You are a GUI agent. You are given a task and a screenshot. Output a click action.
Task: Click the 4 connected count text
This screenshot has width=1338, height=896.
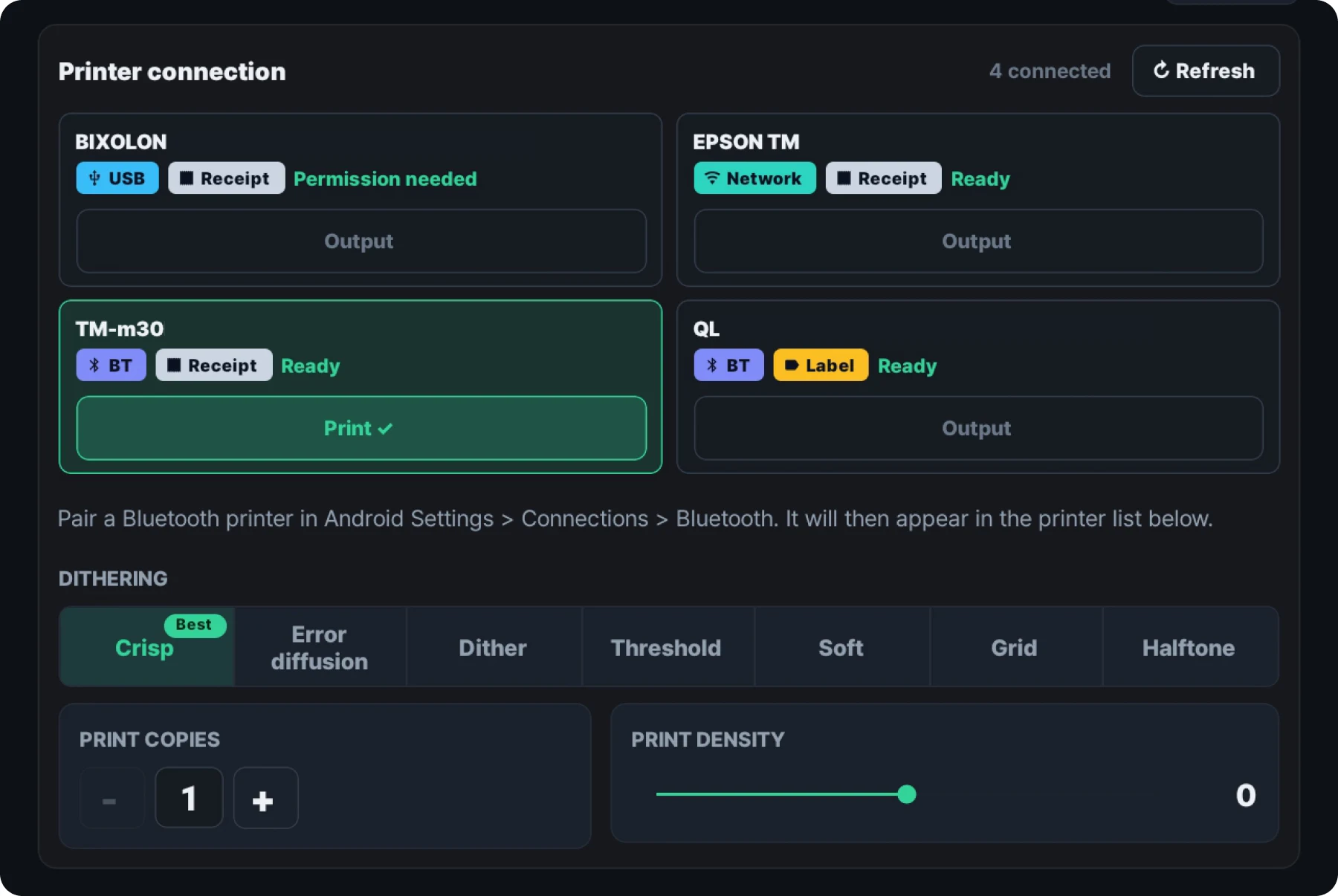1050,71
